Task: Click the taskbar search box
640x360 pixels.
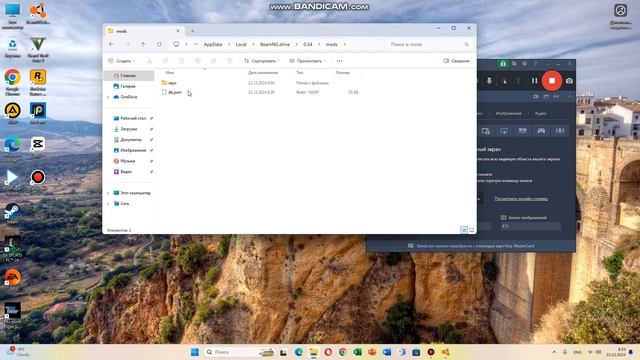Action: (239, 352)
